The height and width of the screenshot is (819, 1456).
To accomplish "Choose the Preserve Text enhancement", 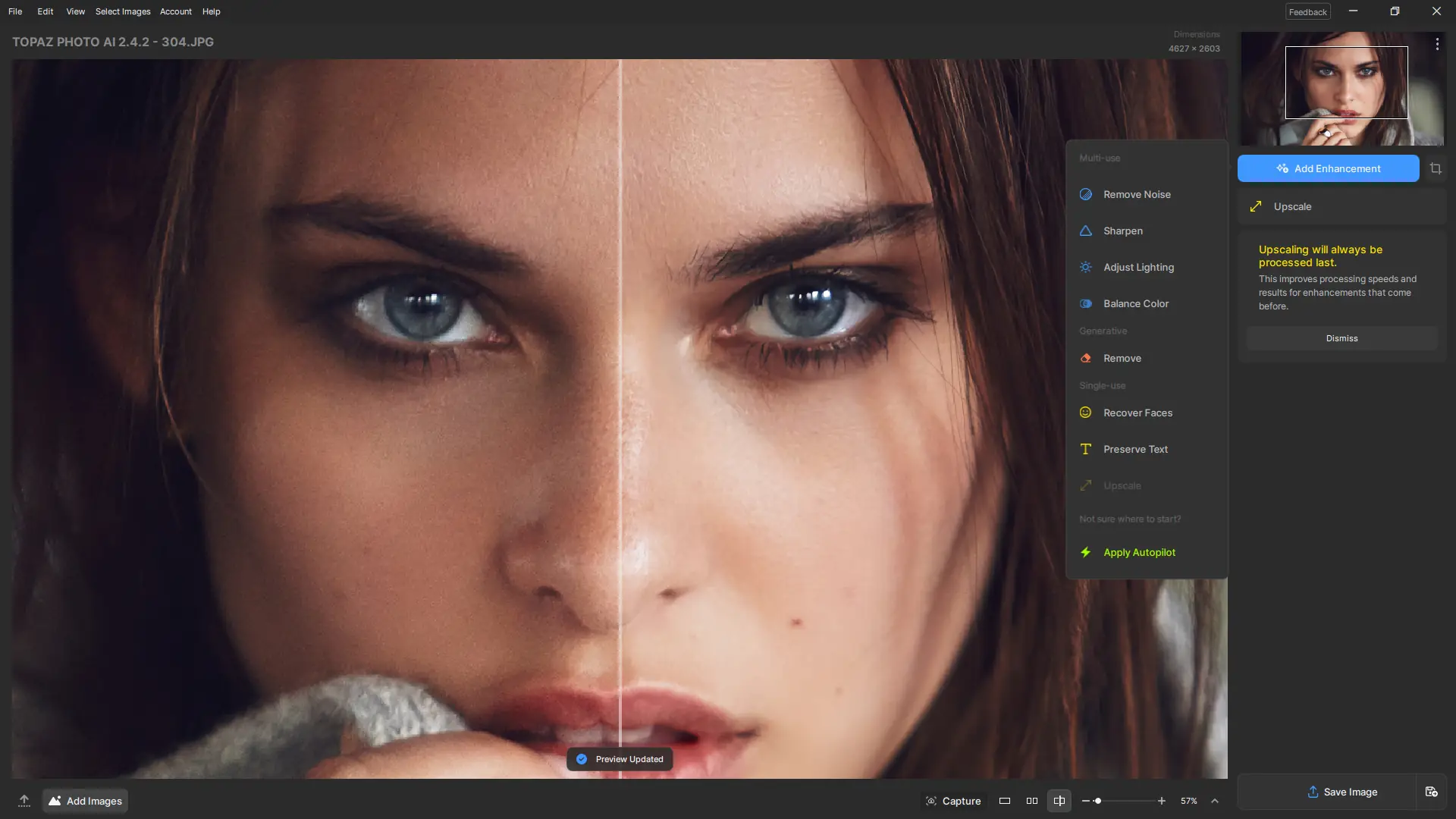I will 1134,449.
